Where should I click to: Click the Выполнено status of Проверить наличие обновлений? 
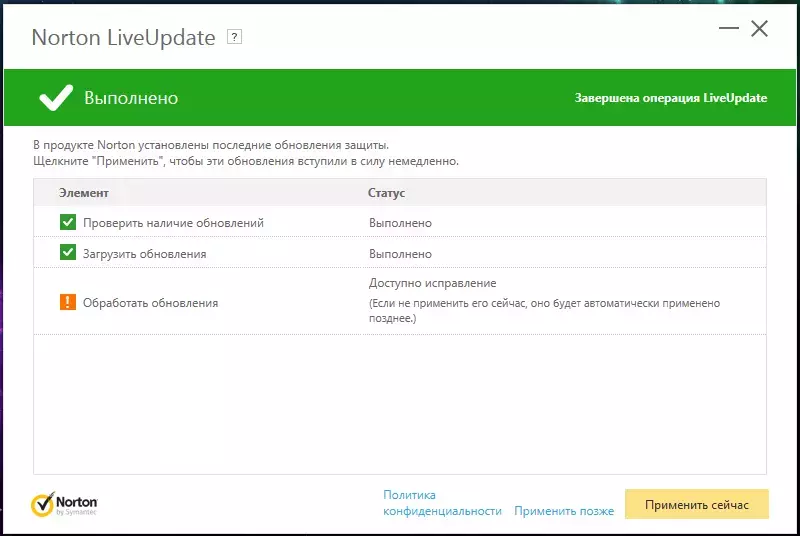[400, 223]
